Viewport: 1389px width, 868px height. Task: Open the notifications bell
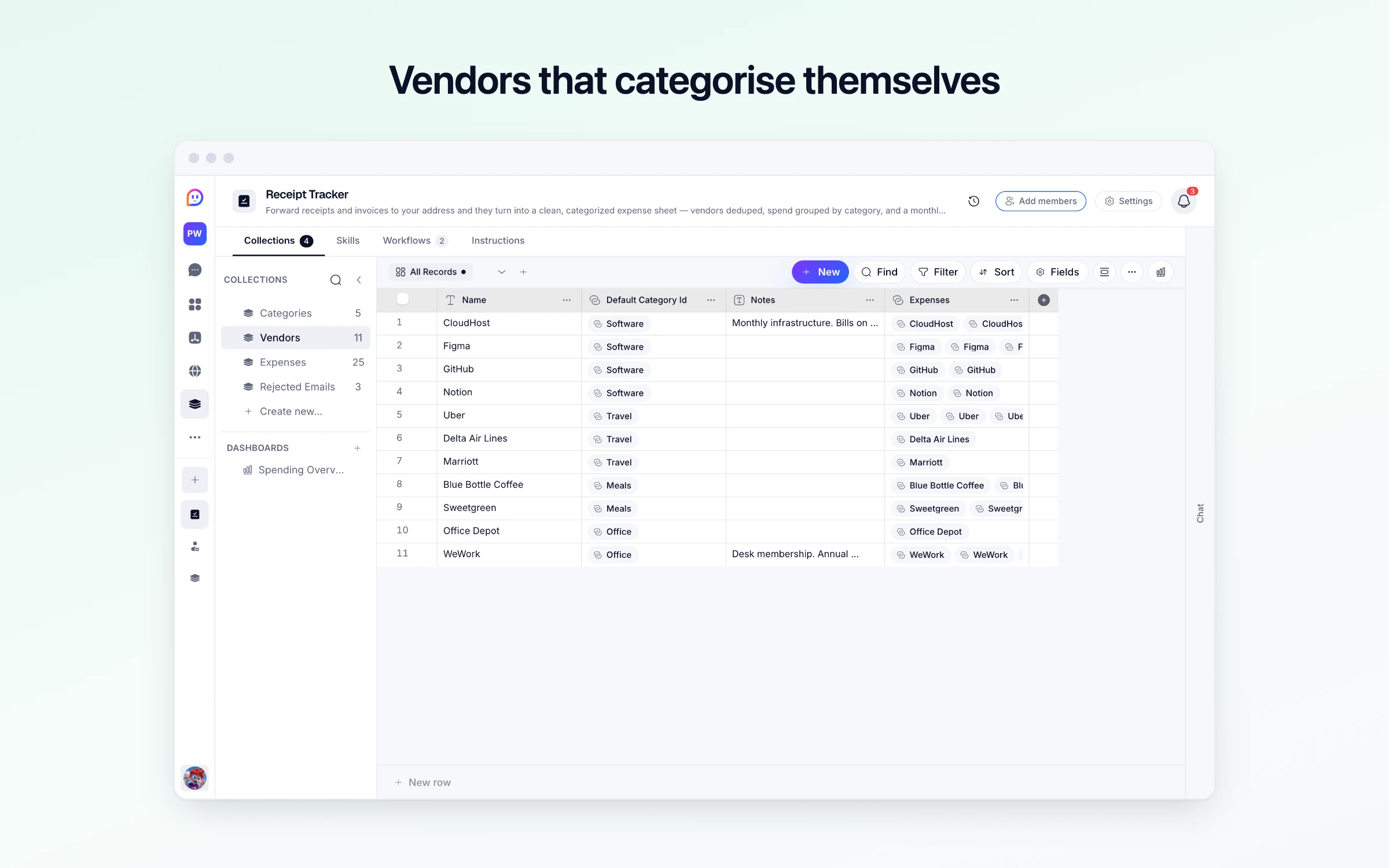[1184, 201]
